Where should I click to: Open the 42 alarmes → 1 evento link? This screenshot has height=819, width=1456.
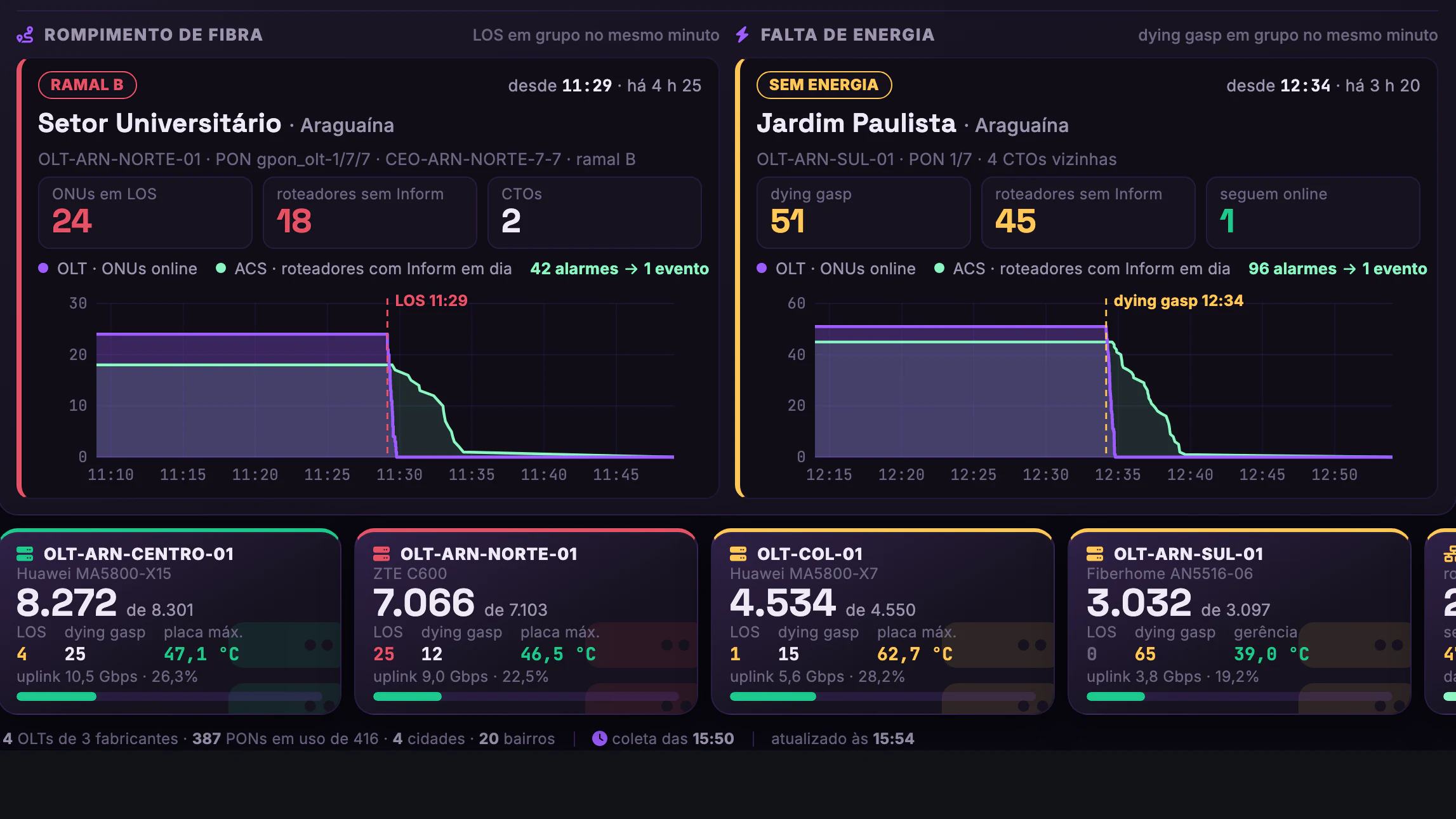(x=619, y=269)
